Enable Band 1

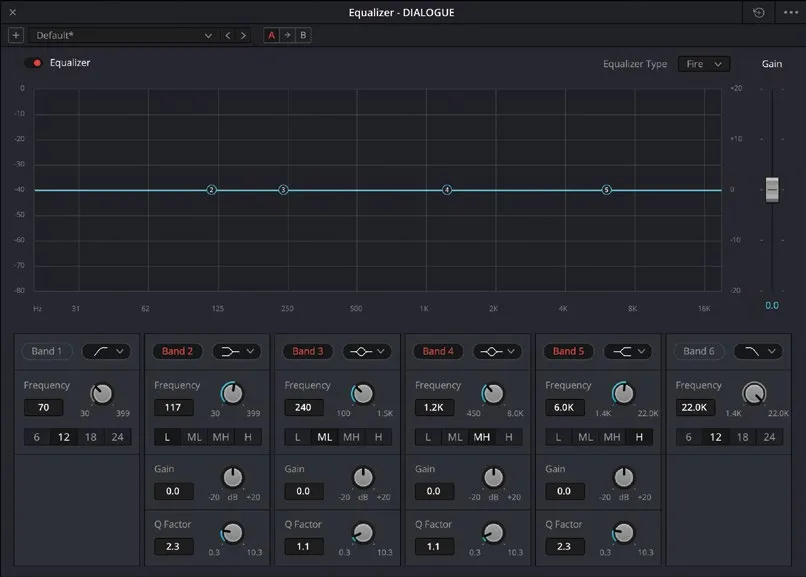47,351
